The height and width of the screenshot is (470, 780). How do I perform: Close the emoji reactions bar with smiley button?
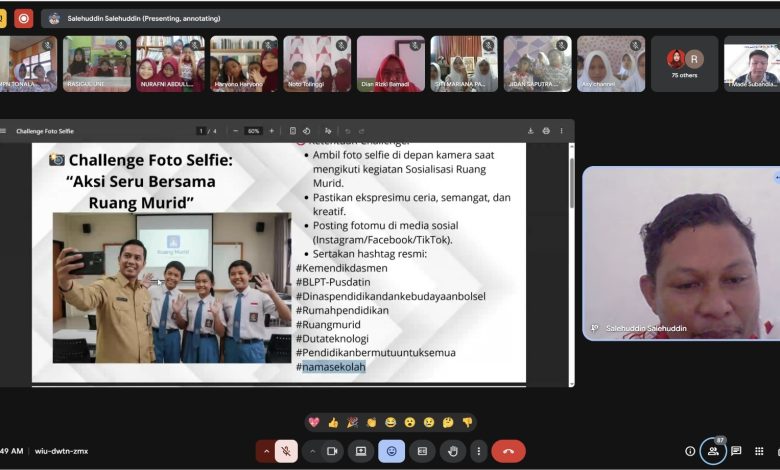pyautogui.click(x=391, y=451)
